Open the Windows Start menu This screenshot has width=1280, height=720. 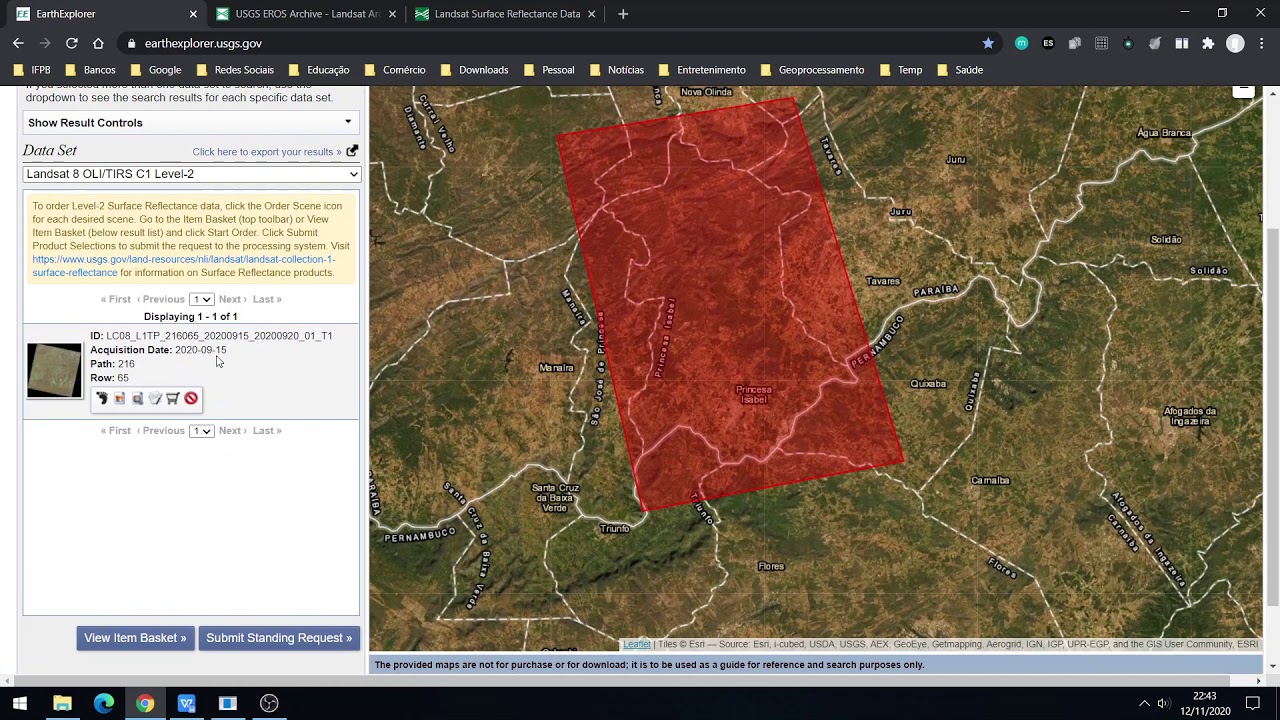click(x=20, y=703)
